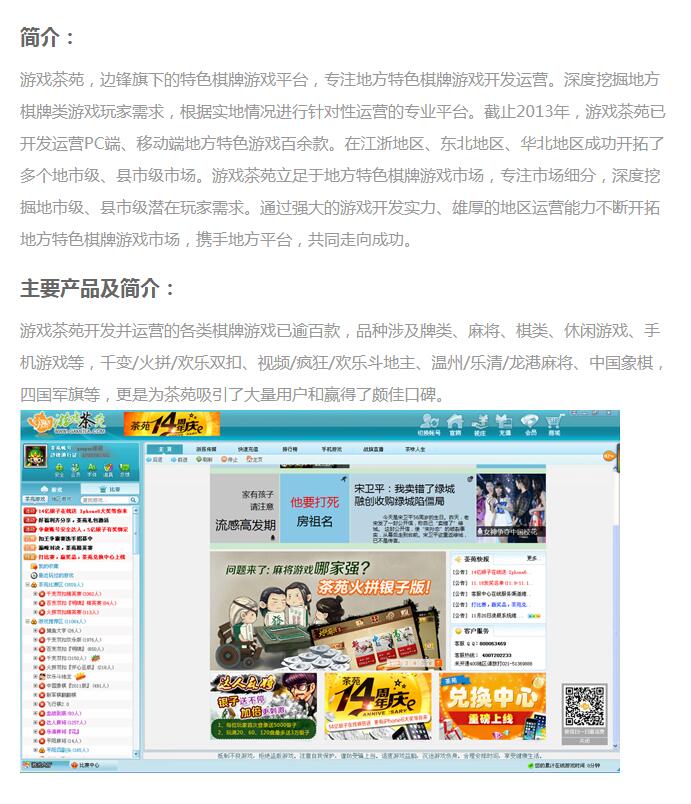Expand the 摸鱼大亨 tree entry

point(35,631)
